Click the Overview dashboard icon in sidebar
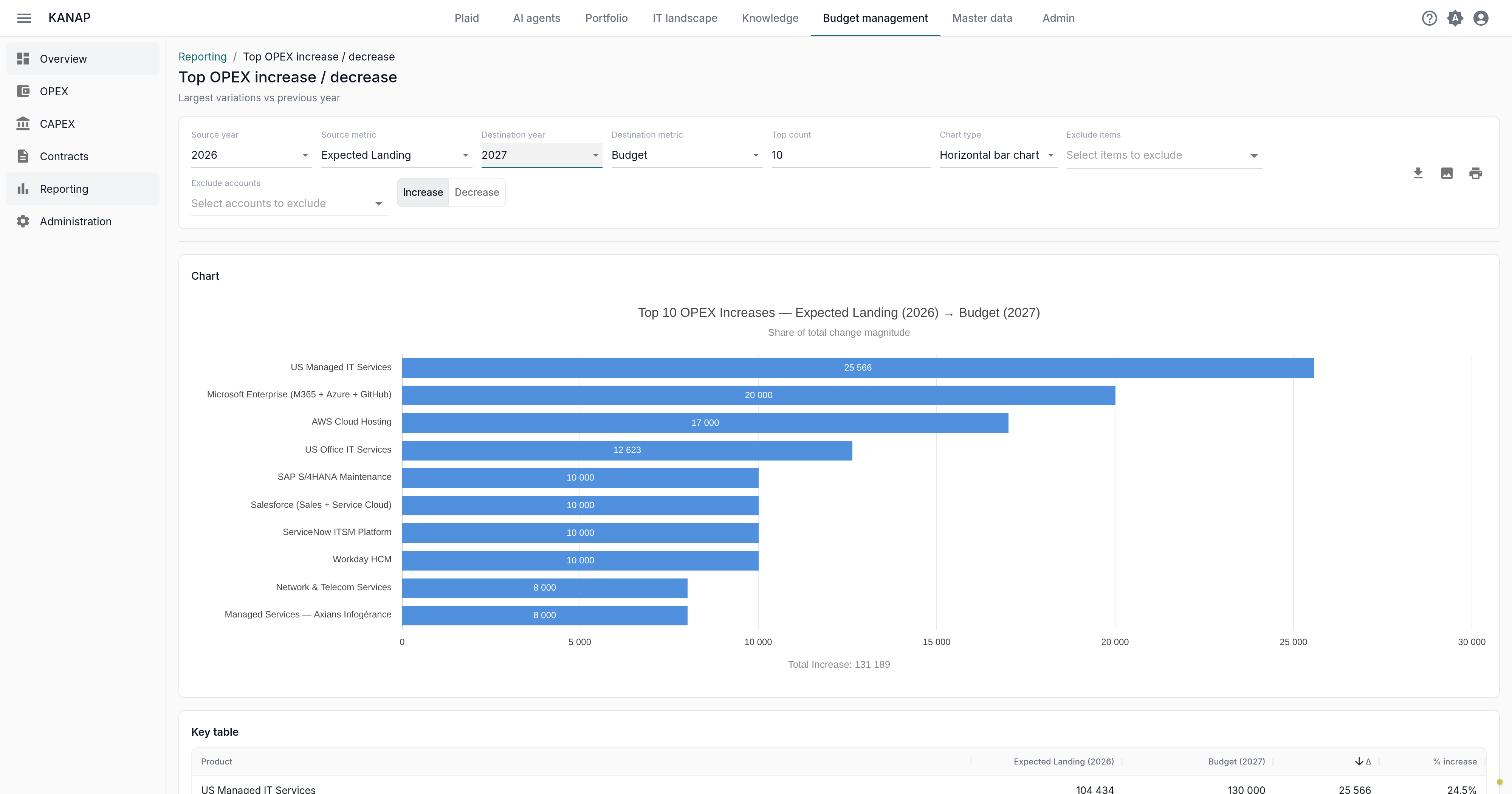 click(23, 59)
